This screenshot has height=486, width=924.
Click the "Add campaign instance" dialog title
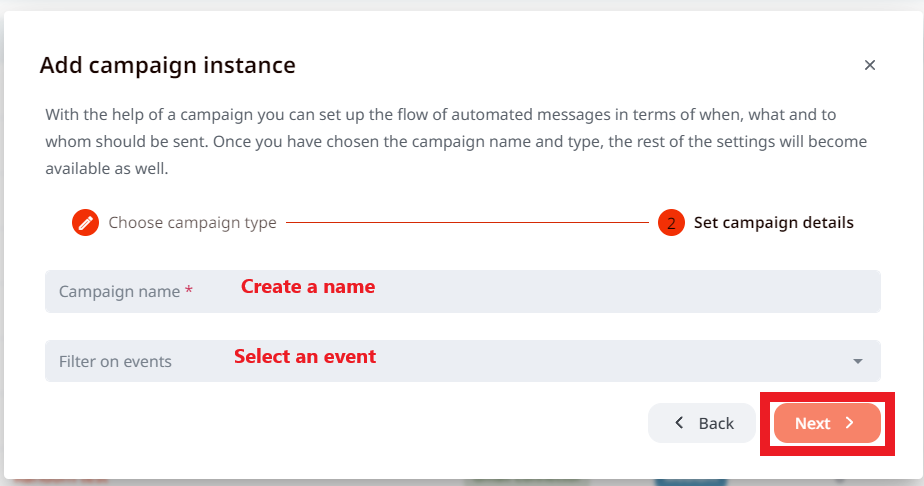pyautogui.click(x=167, y=66)
